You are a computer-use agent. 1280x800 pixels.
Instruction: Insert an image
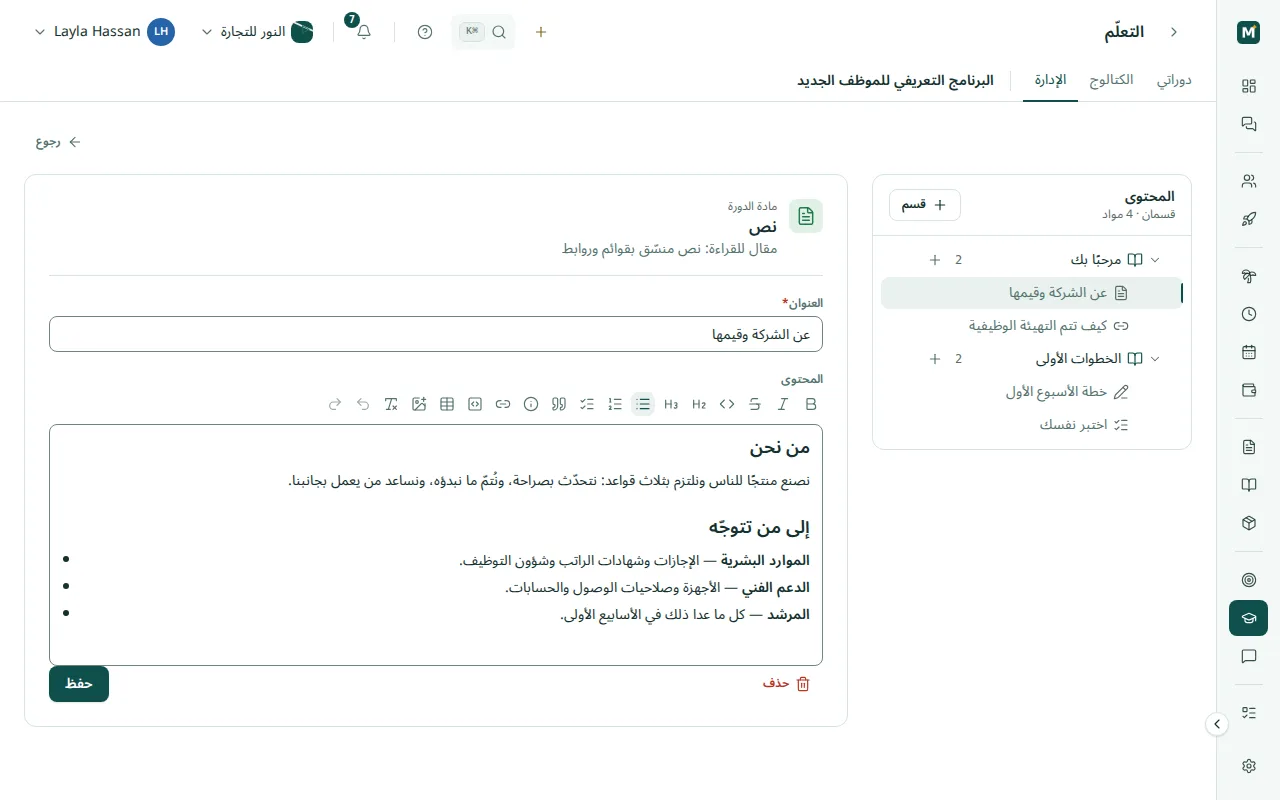point(419,404)
